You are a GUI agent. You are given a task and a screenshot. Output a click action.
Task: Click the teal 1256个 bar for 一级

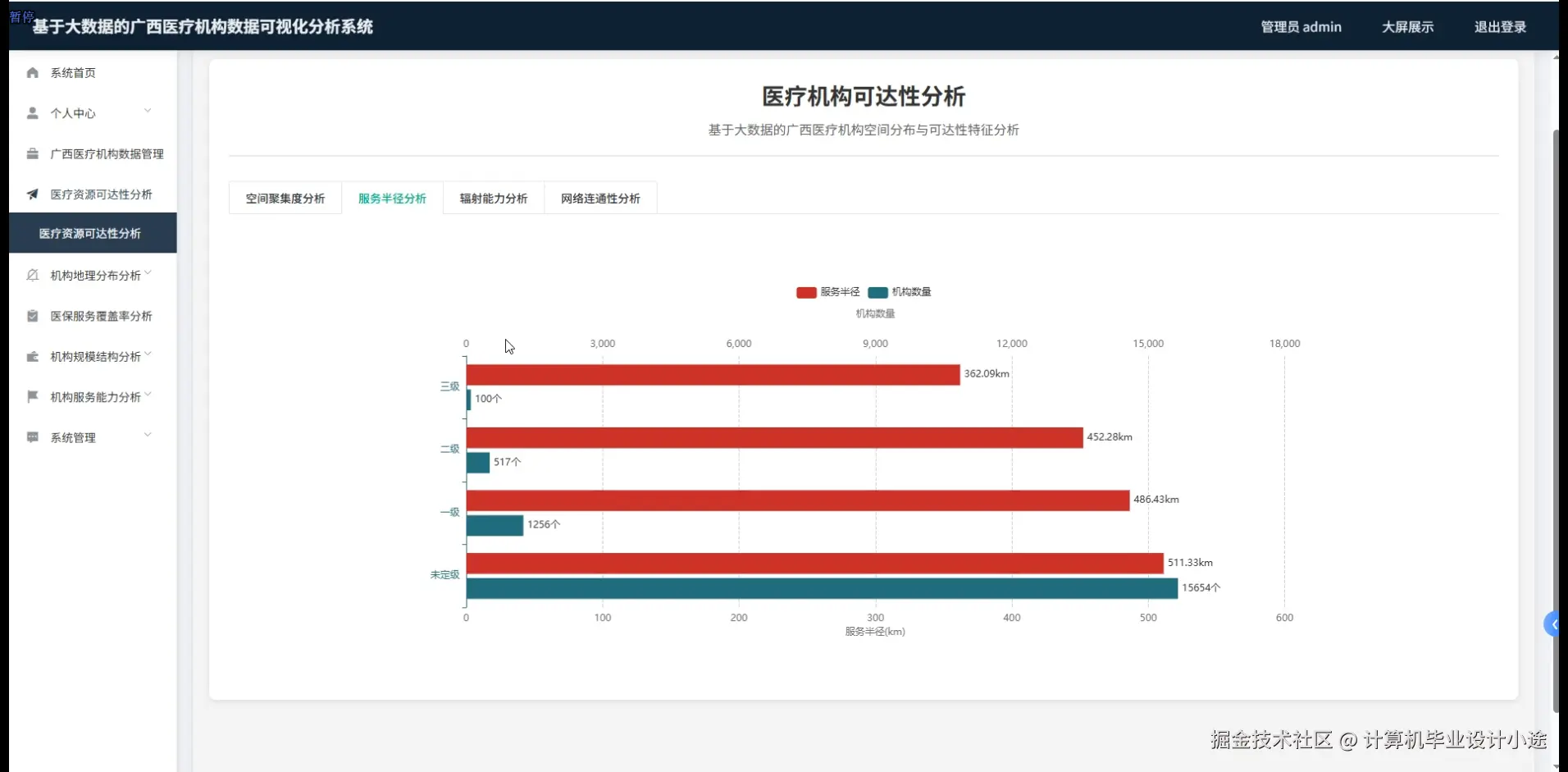[x=495, y=526]
